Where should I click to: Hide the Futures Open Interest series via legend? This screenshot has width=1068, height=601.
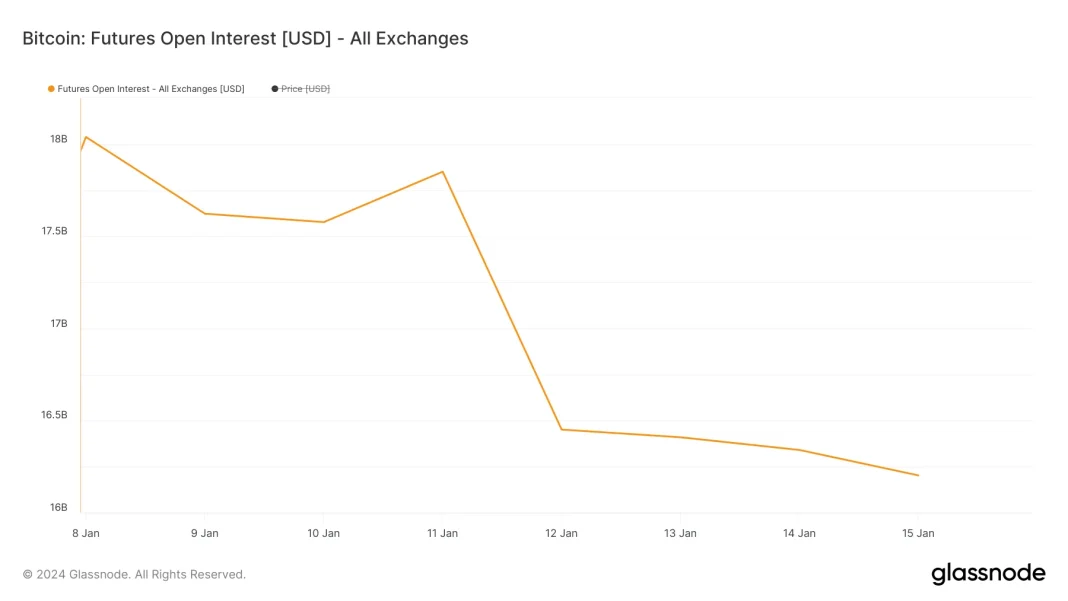click(150, 89)
